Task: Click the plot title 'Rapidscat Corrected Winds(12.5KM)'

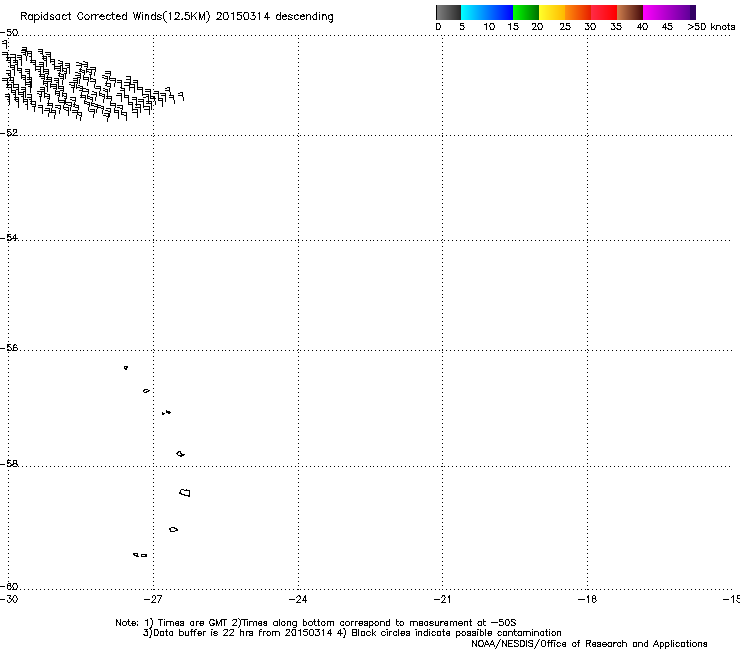Action: tap(115, 17)
